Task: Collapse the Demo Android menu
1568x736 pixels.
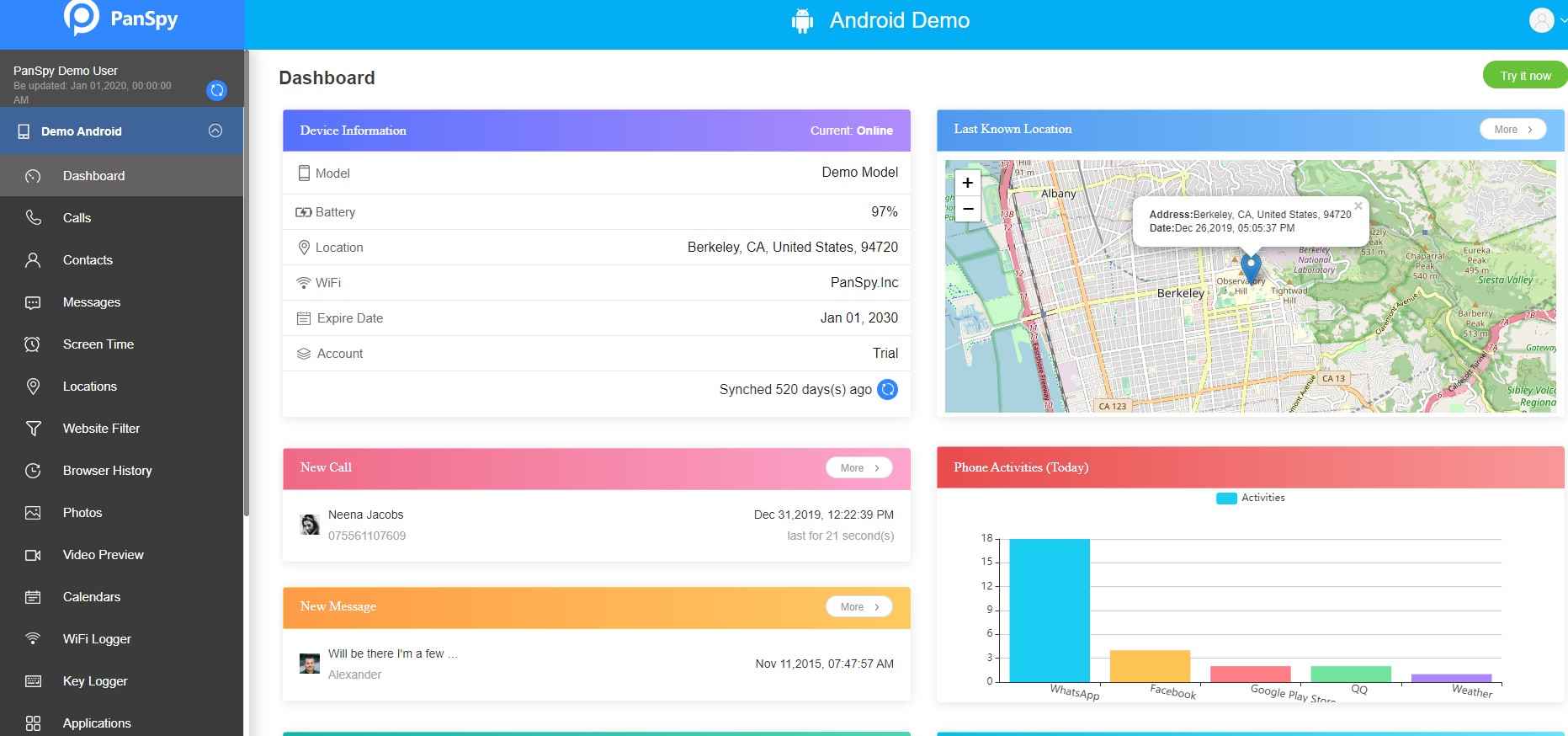Action: point(215,131)
